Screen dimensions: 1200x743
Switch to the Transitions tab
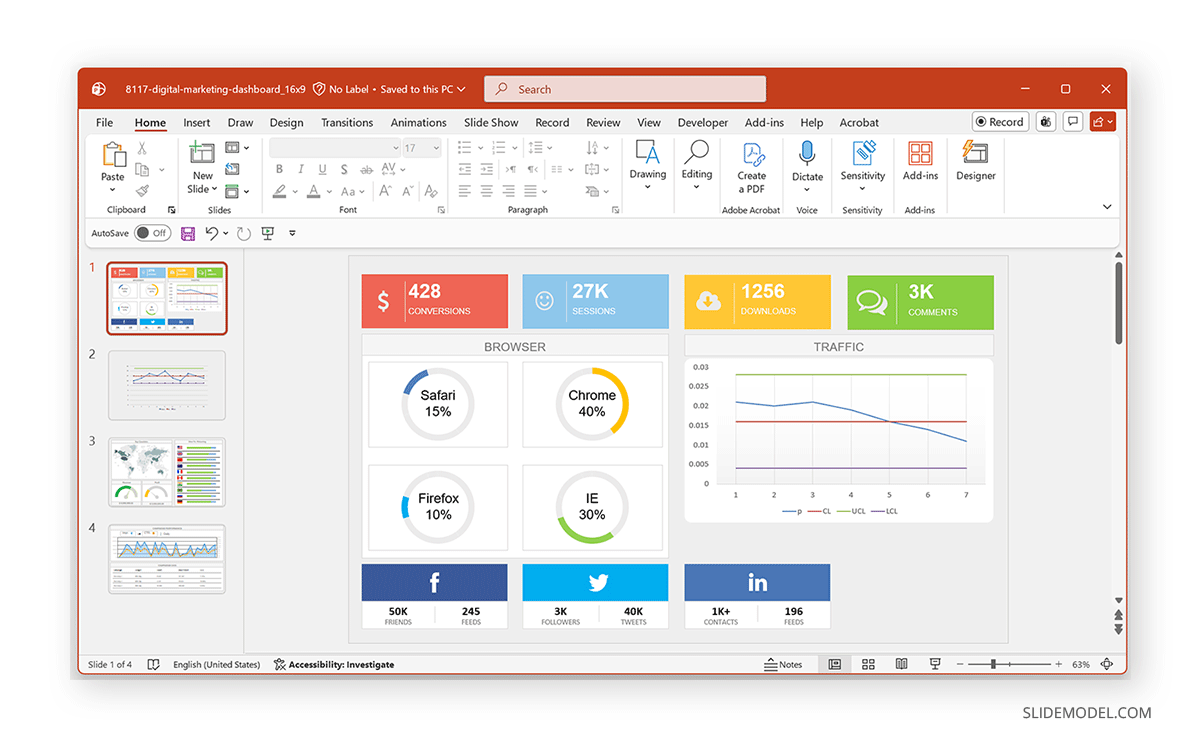(x=347, y=123)
